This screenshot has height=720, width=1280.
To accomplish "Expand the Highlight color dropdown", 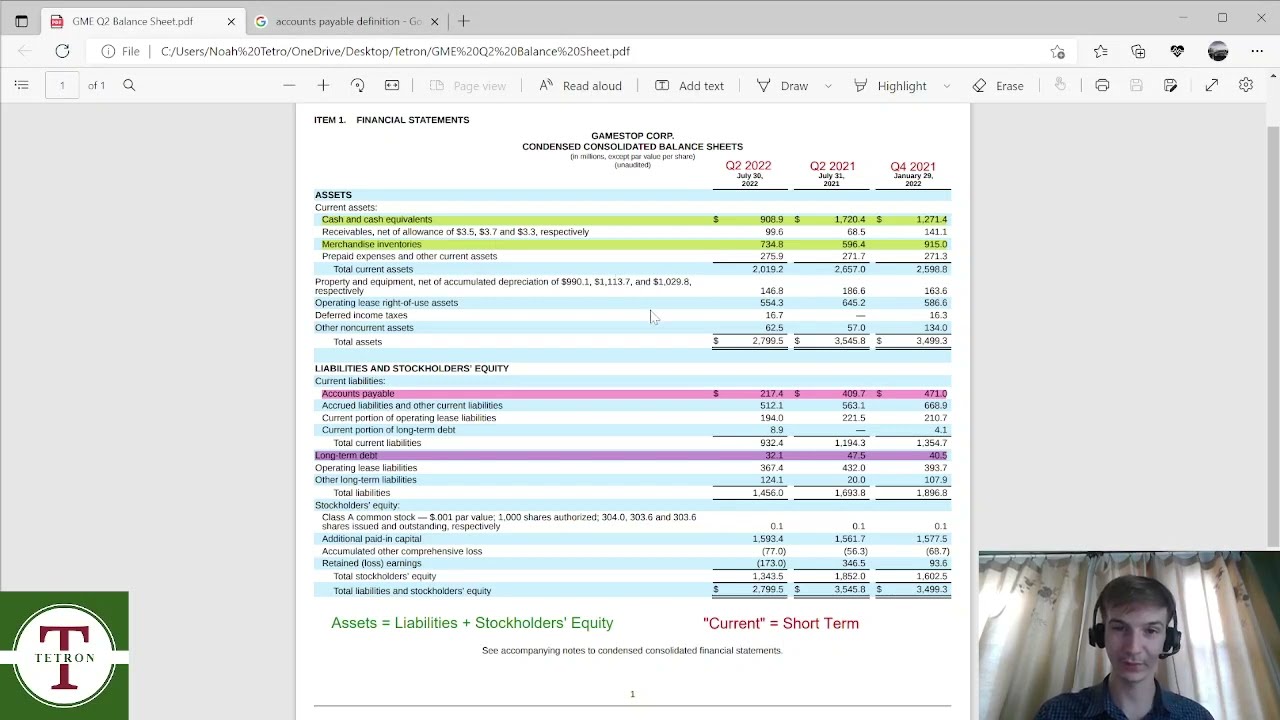I will pyautogui.click(x=946, y=86).
